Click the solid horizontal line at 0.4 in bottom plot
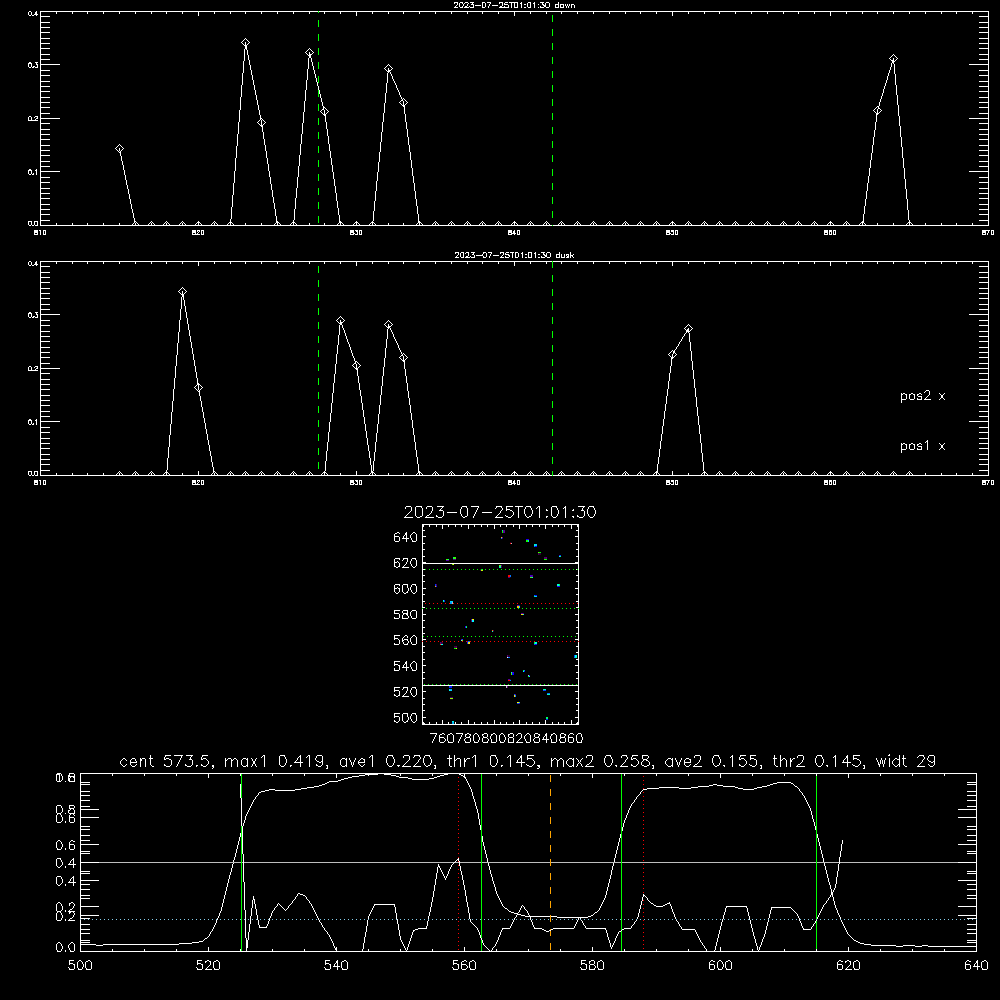The width and height of the screenshot is (1000, 1000). coord(528,862)
